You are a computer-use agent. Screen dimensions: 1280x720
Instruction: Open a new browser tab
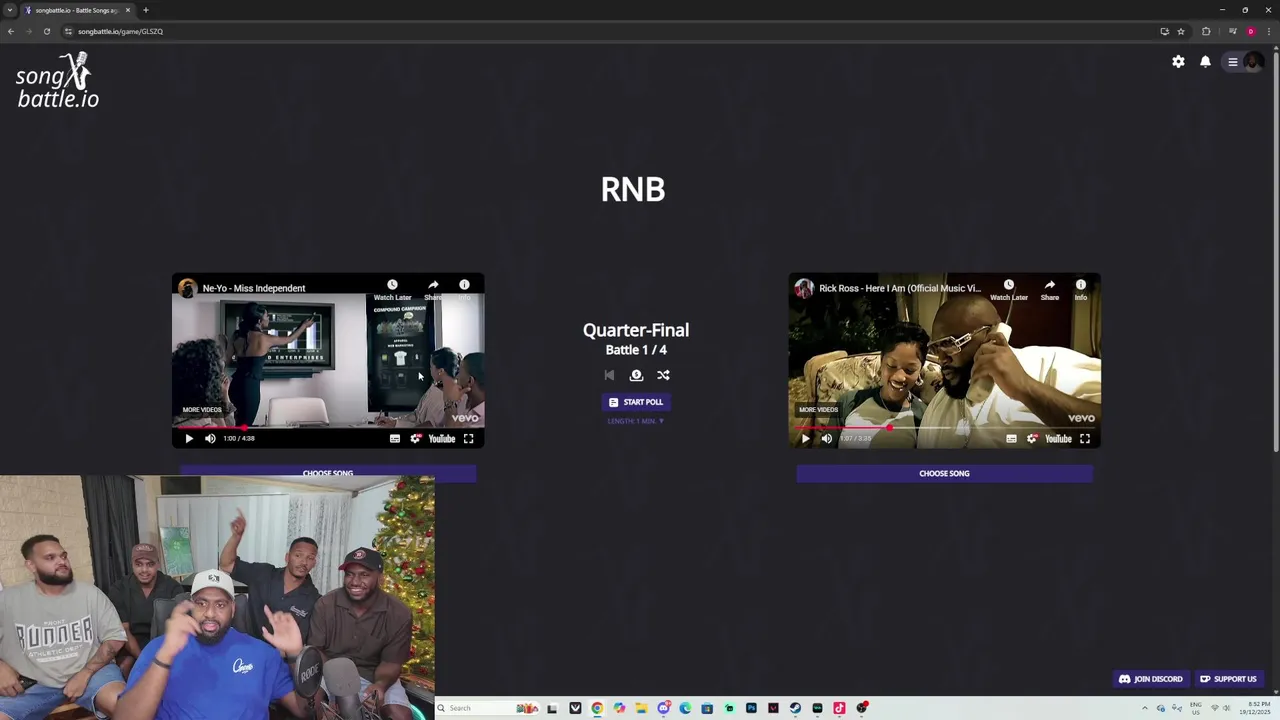pyautogui.click(x=146, y=10)
